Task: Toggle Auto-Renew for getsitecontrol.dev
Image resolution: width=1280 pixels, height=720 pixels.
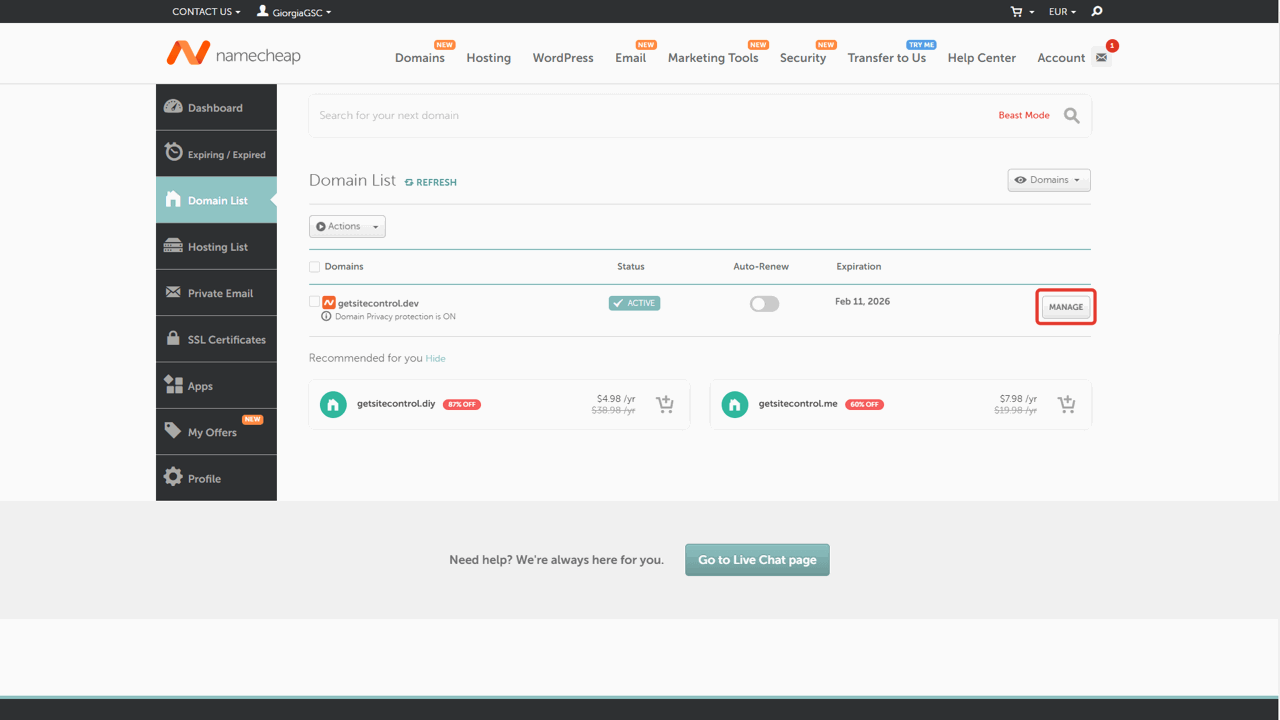Action: click(764, 304)
